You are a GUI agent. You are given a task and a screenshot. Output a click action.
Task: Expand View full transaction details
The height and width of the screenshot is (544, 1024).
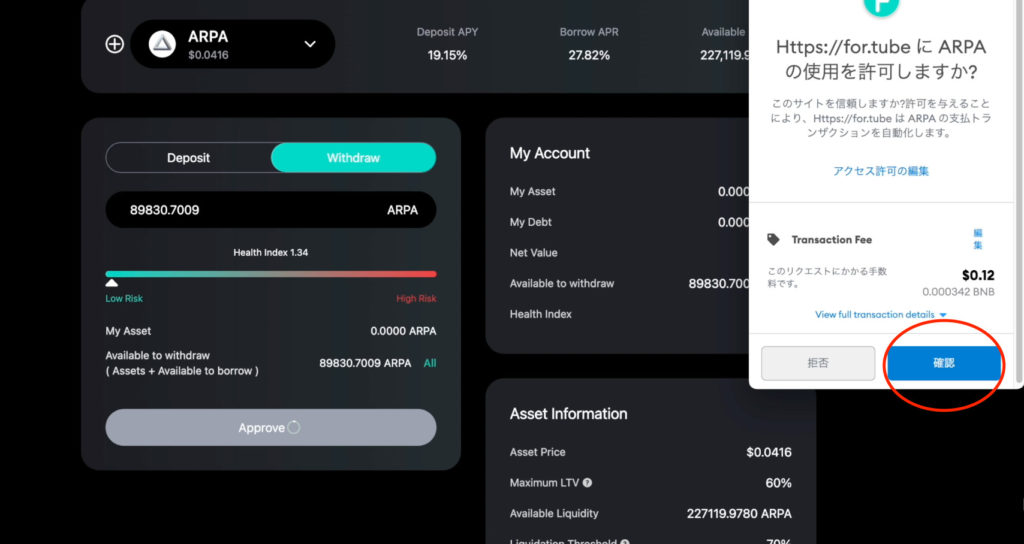pos(880,315)
